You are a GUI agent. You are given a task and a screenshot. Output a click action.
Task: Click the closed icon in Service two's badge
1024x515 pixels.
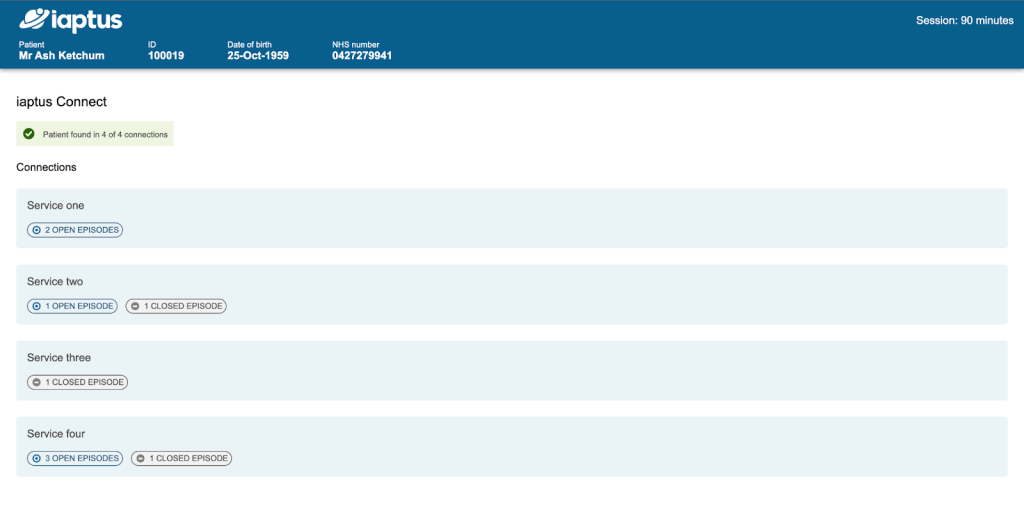coord(135,306)
